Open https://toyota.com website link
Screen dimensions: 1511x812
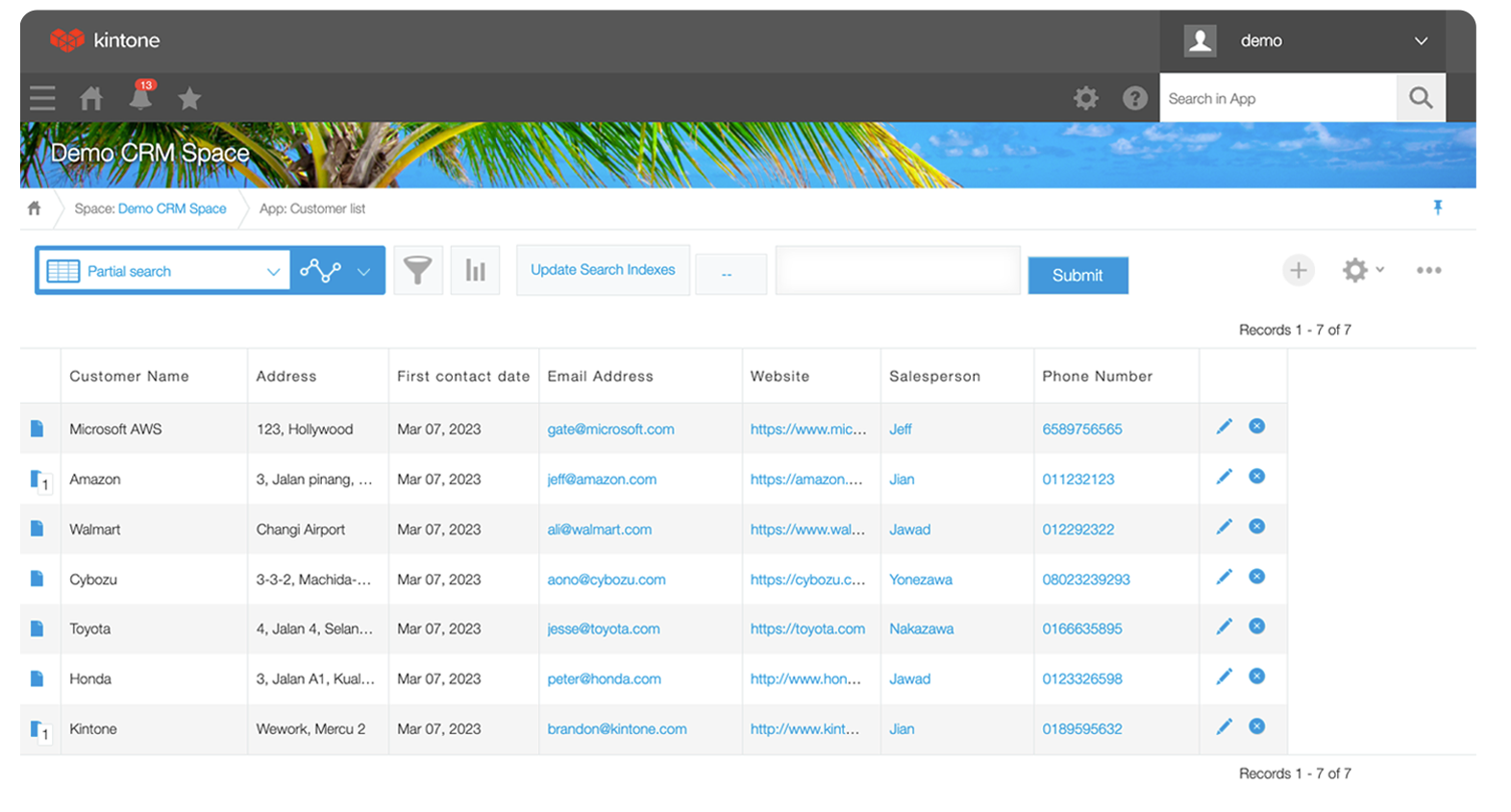point(807,628)
